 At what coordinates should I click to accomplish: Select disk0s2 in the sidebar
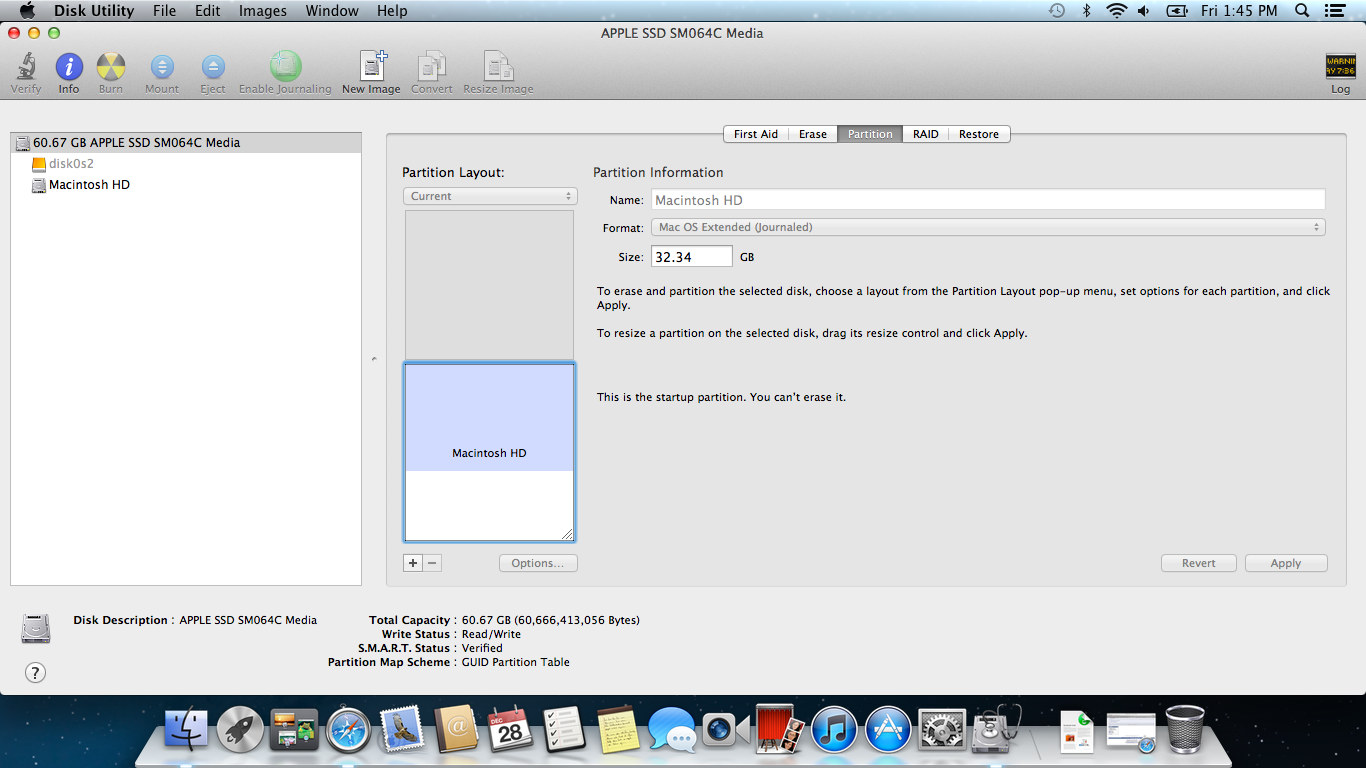[186, 163]
